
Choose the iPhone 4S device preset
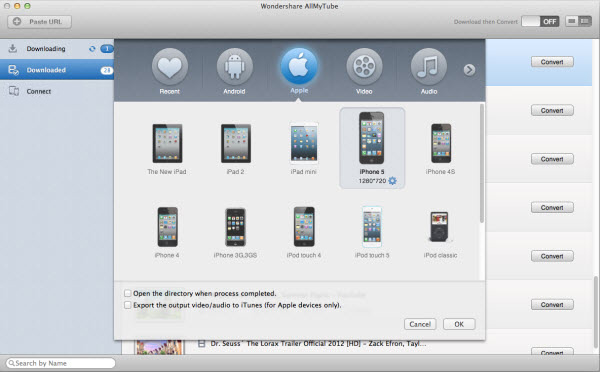coord(440,149)
